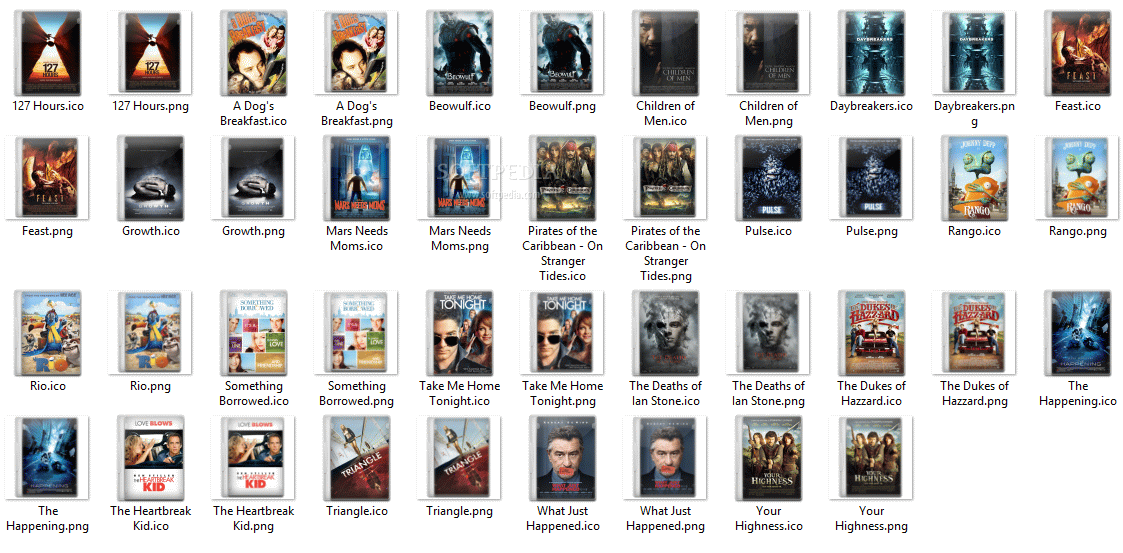
Task: Click The Dukes of Hazzard.ico icon
Action: click(872, 332)
